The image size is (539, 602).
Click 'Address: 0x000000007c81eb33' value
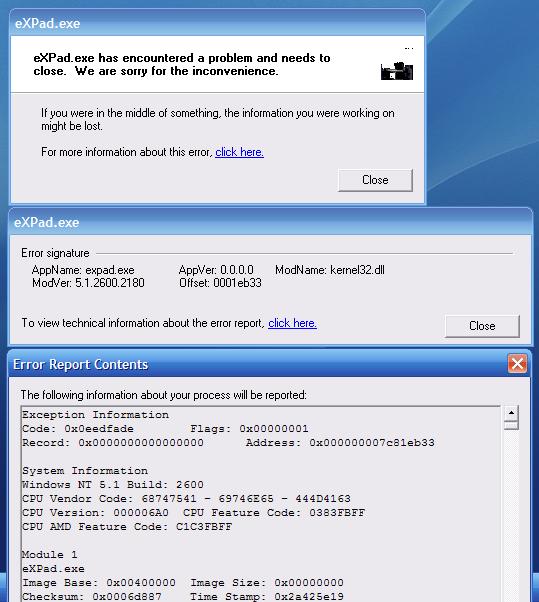tap(340, 443)
